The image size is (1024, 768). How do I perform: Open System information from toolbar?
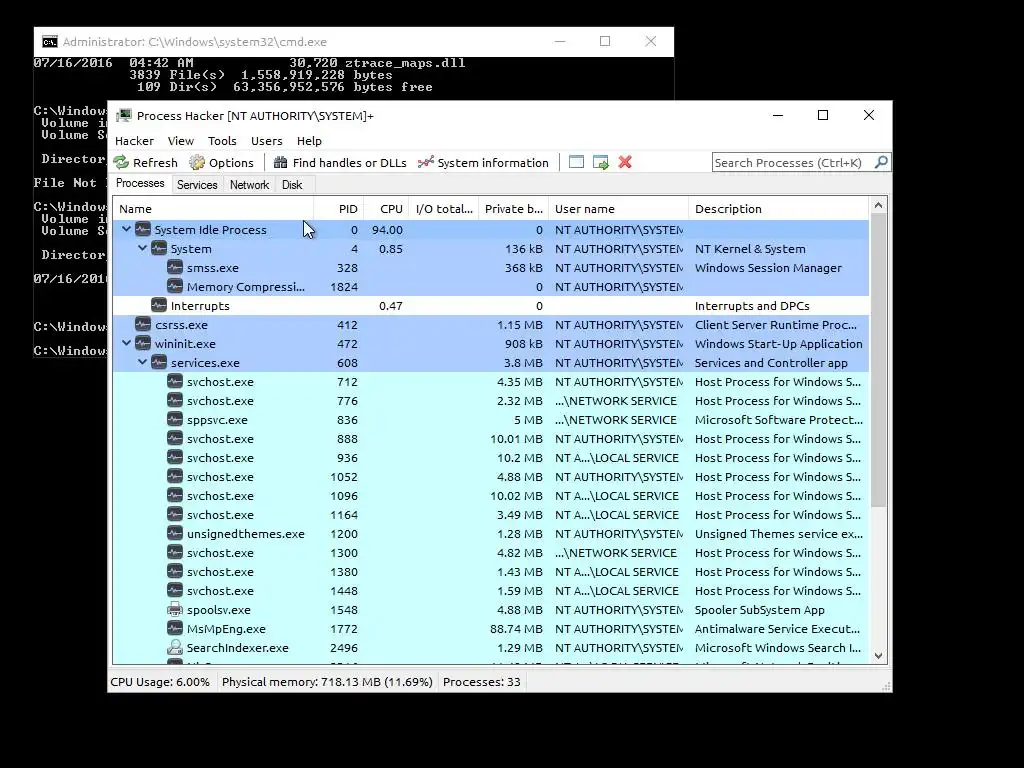pyautogui.click(x=483, y=163)
